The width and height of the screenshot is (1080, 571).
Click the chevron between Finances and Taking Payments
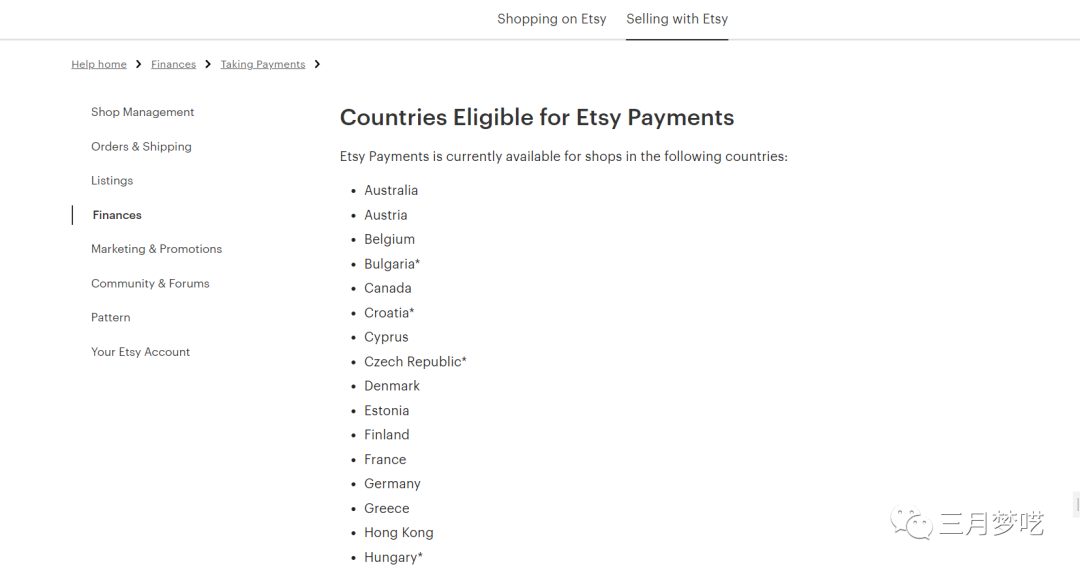point(208,64)
